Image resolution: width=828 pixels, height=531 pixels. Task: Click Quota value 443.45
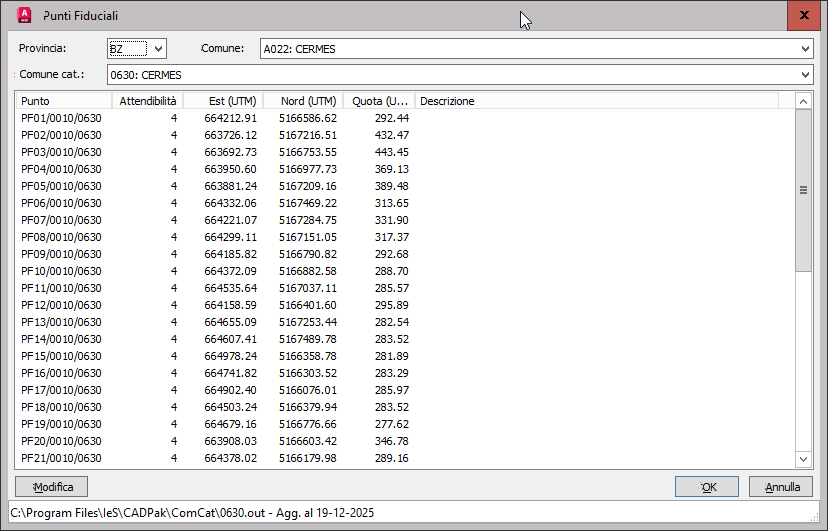pyautogui.click(x=392, y=152)
